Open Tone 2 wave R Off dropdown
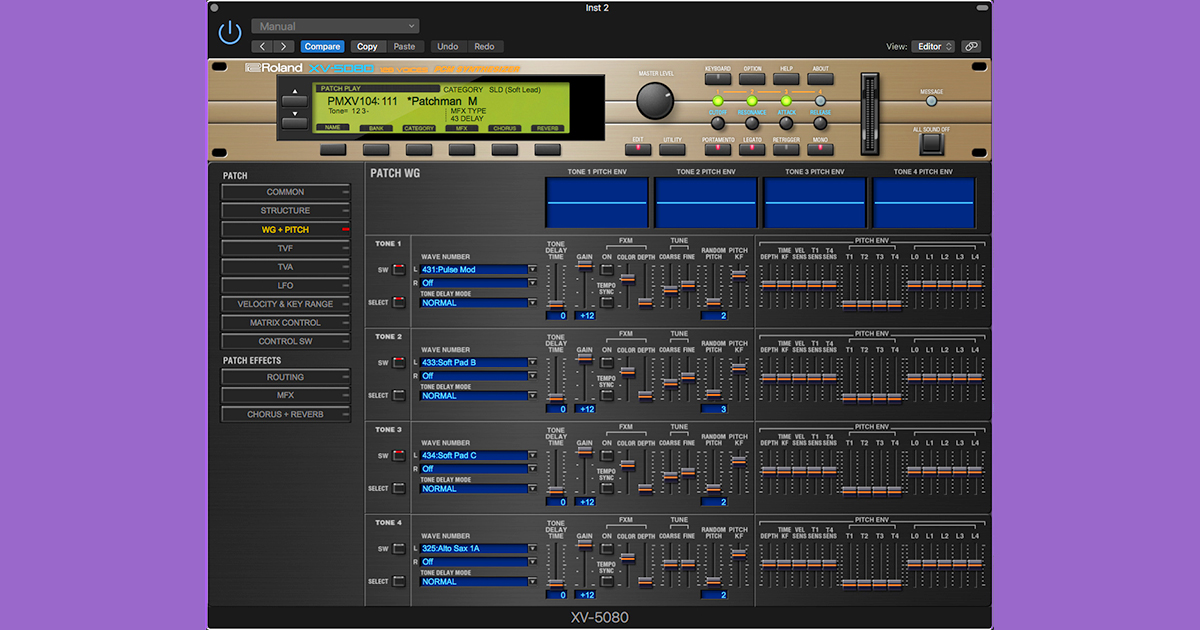This screenshot has height=630, width=1200. 479,376
